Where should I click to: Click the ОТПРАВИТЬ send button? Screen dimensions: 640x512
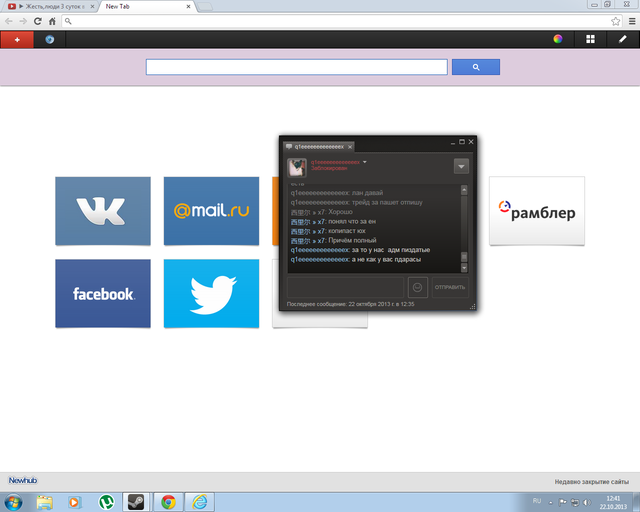click(450, 287)
